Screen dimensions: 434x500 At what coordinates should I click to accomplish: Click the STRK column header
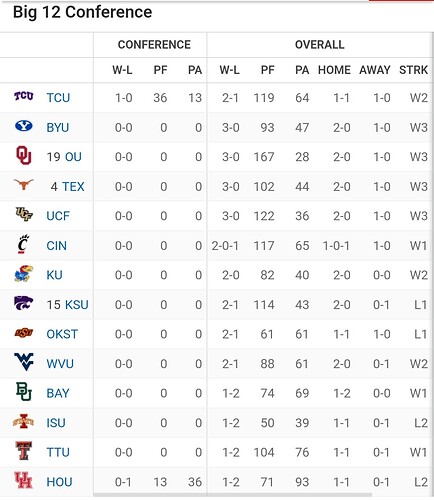coord(413,70)
